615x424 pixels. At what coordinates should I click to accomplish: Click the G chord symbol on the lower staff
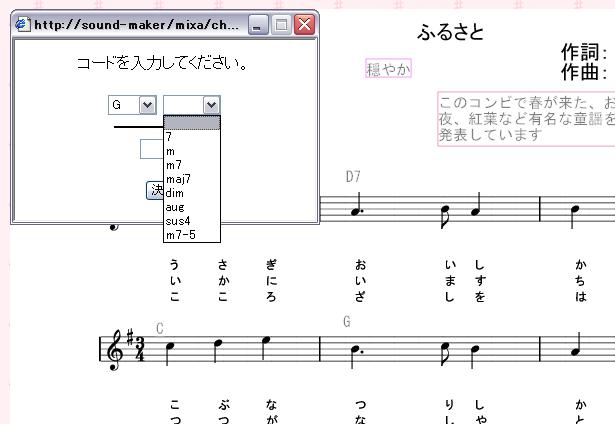347,322
